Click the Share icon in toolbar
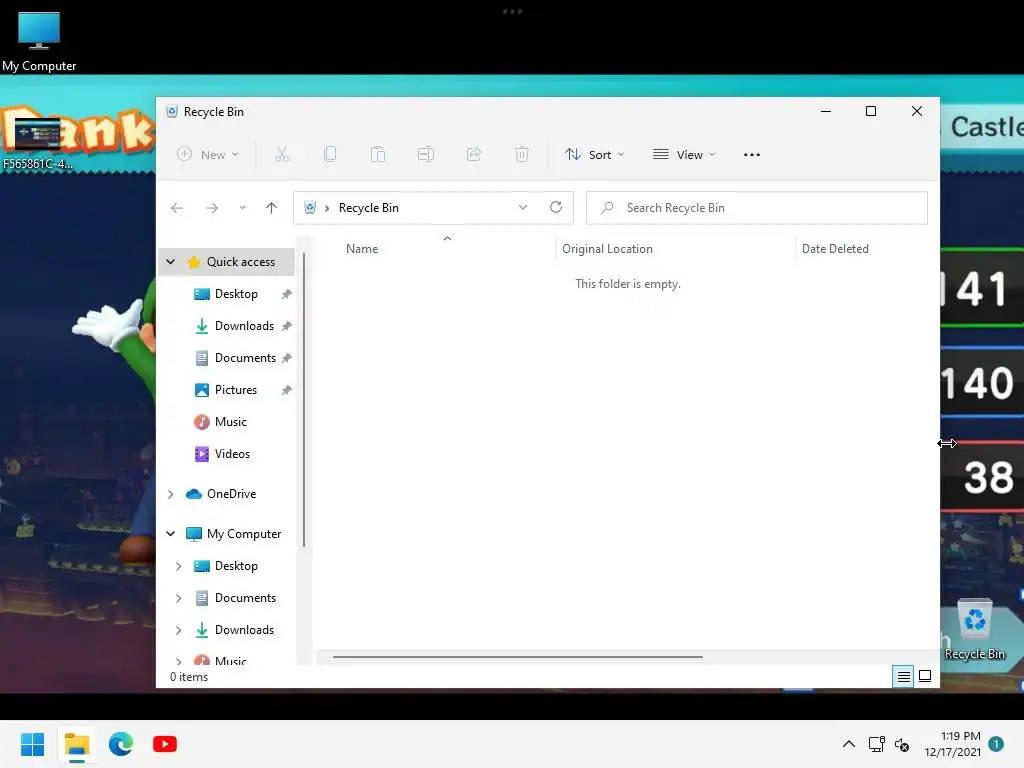 click(473, 155)
